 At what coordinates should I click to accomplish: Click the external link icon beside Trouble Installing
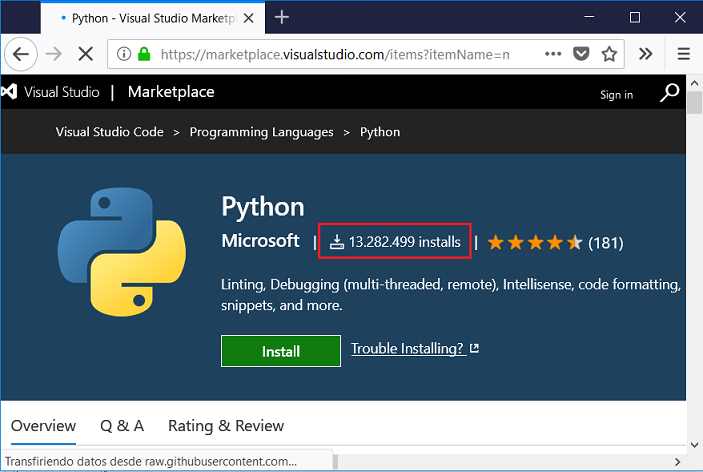tap(474, 348)
